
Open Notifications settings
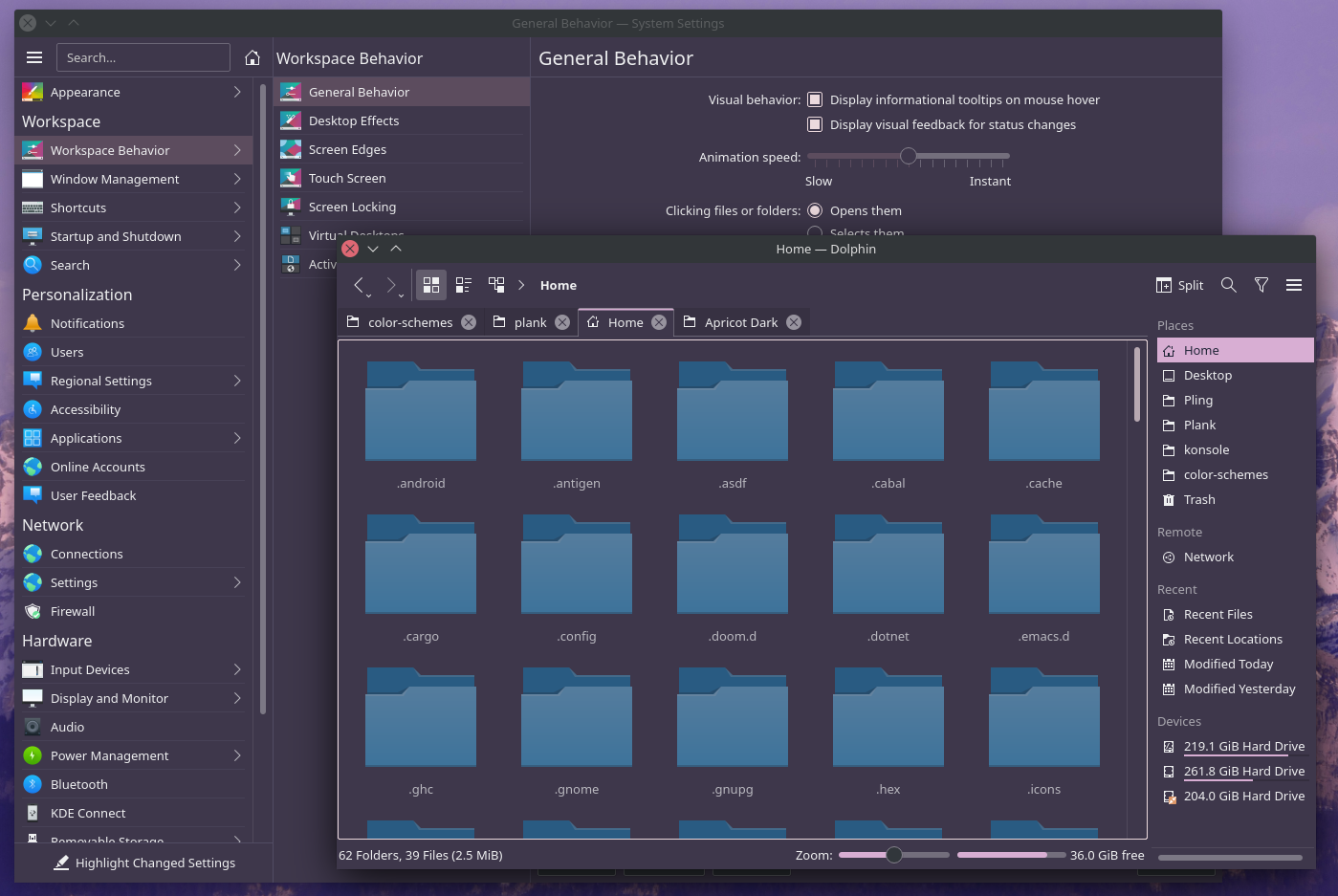point(134,323)
